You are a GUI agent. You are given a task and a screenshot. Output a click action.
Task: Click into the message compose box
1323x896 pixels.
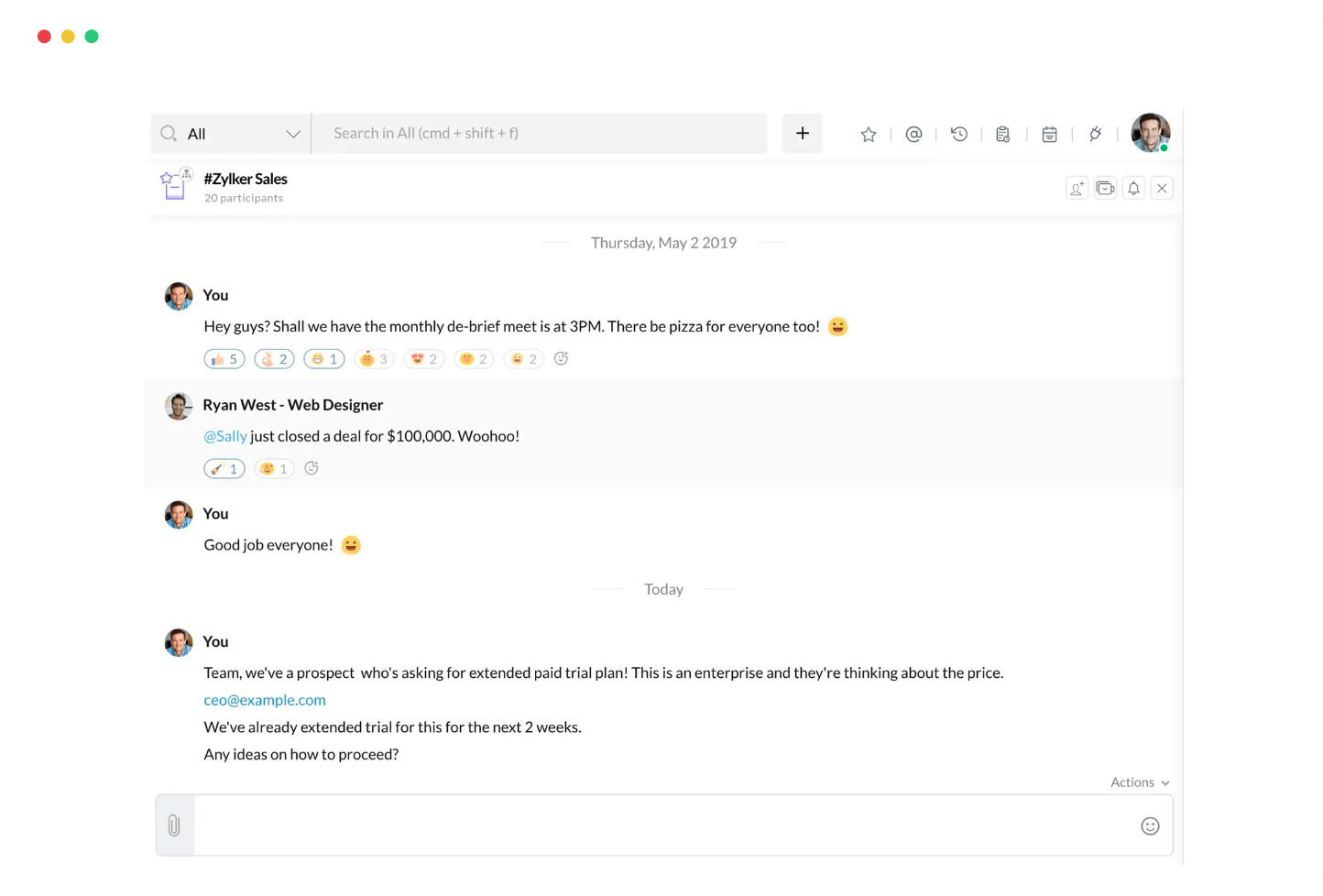(665, 825)
